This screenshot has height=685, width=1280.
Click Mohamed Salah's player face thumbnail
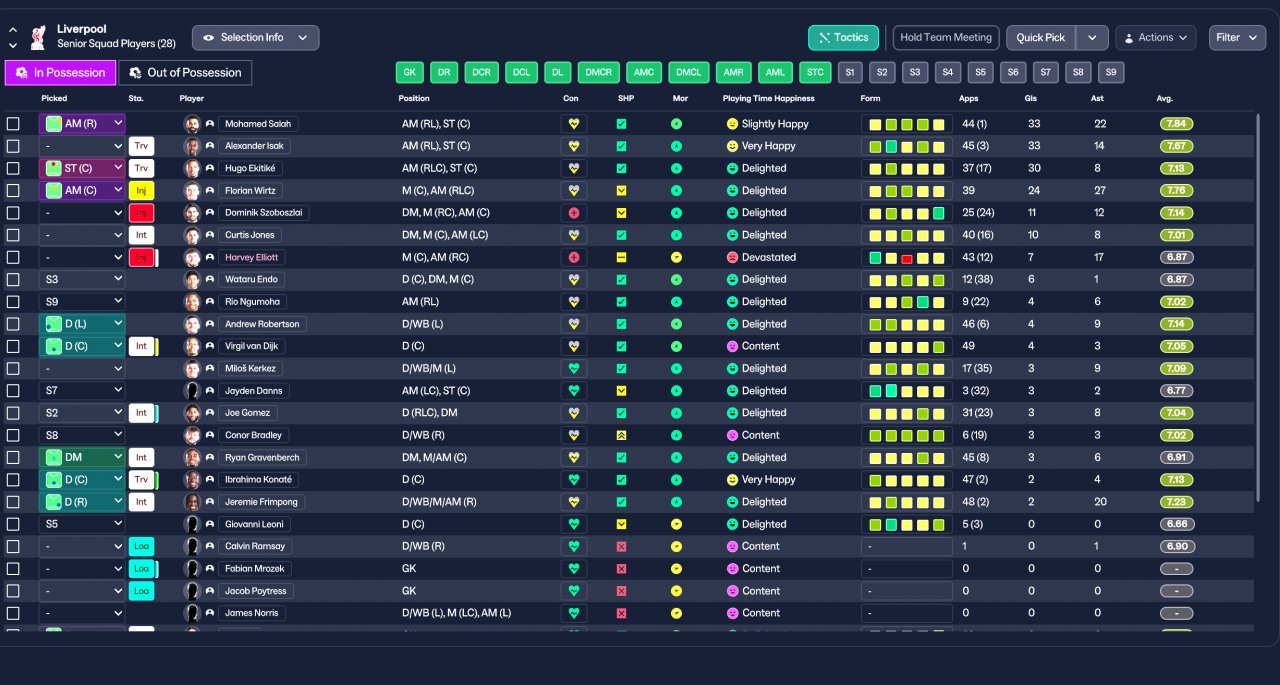192,124
